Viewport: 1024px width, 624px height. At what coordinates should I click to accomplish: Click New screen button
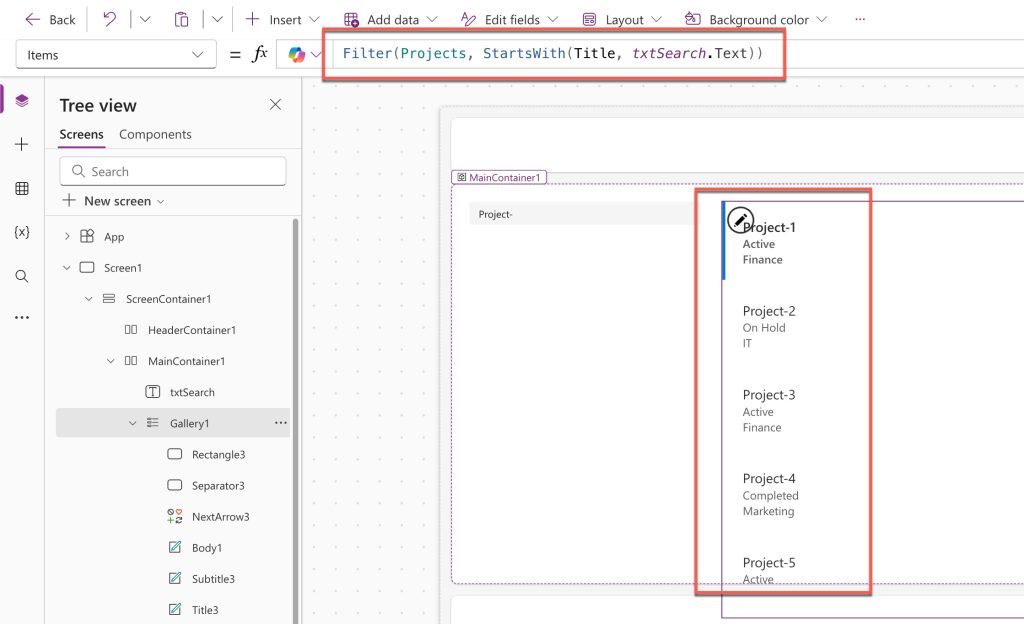113,201
